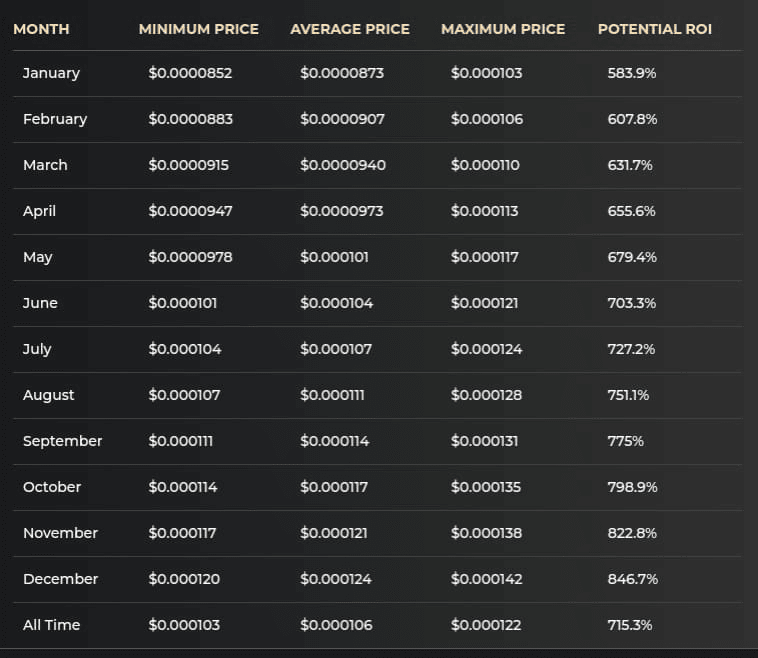
Task: Click the All Time ROI 715.3%
Action: (x=630, y=625)
